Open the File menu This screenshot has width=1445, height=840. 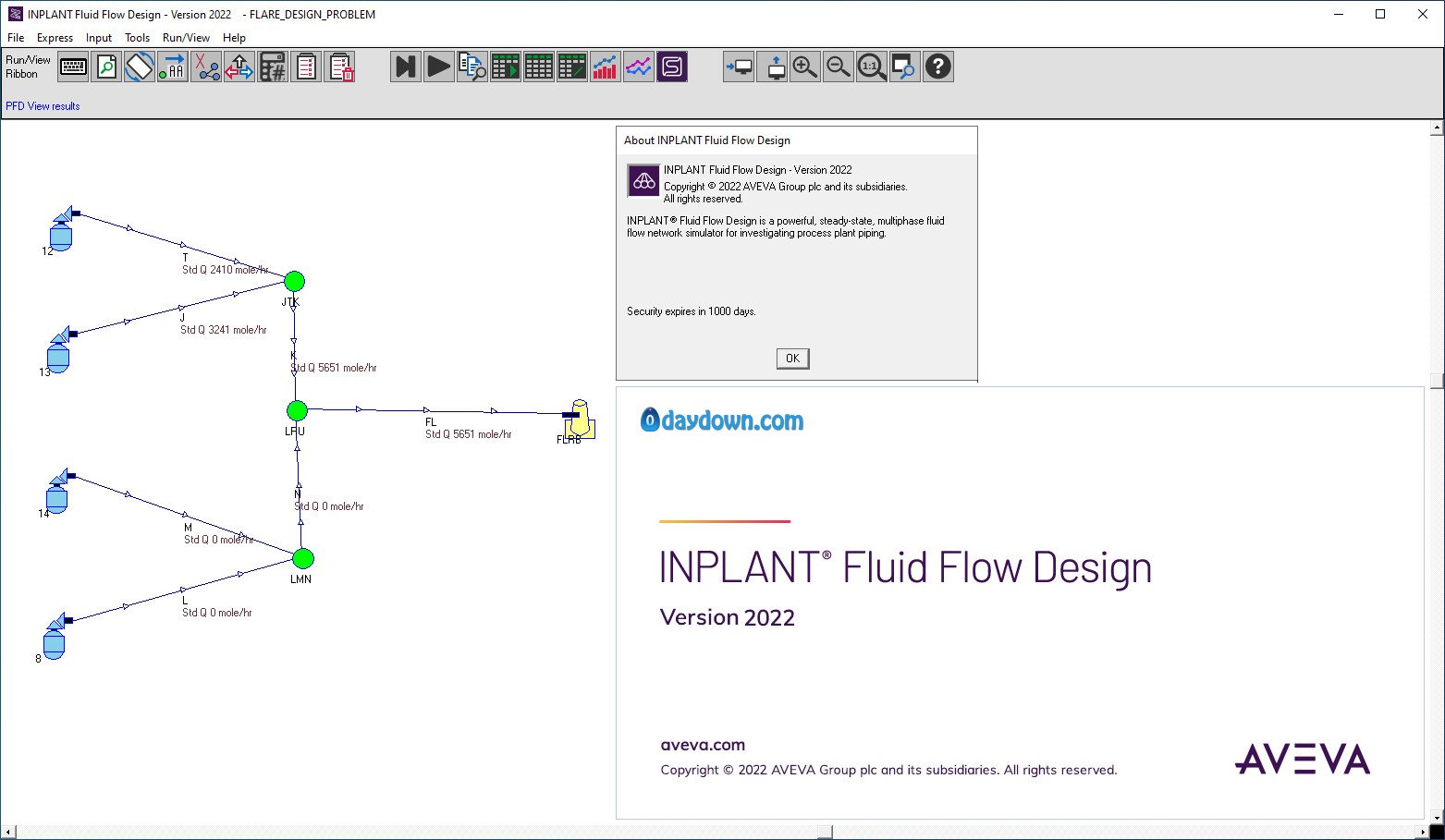16,38
